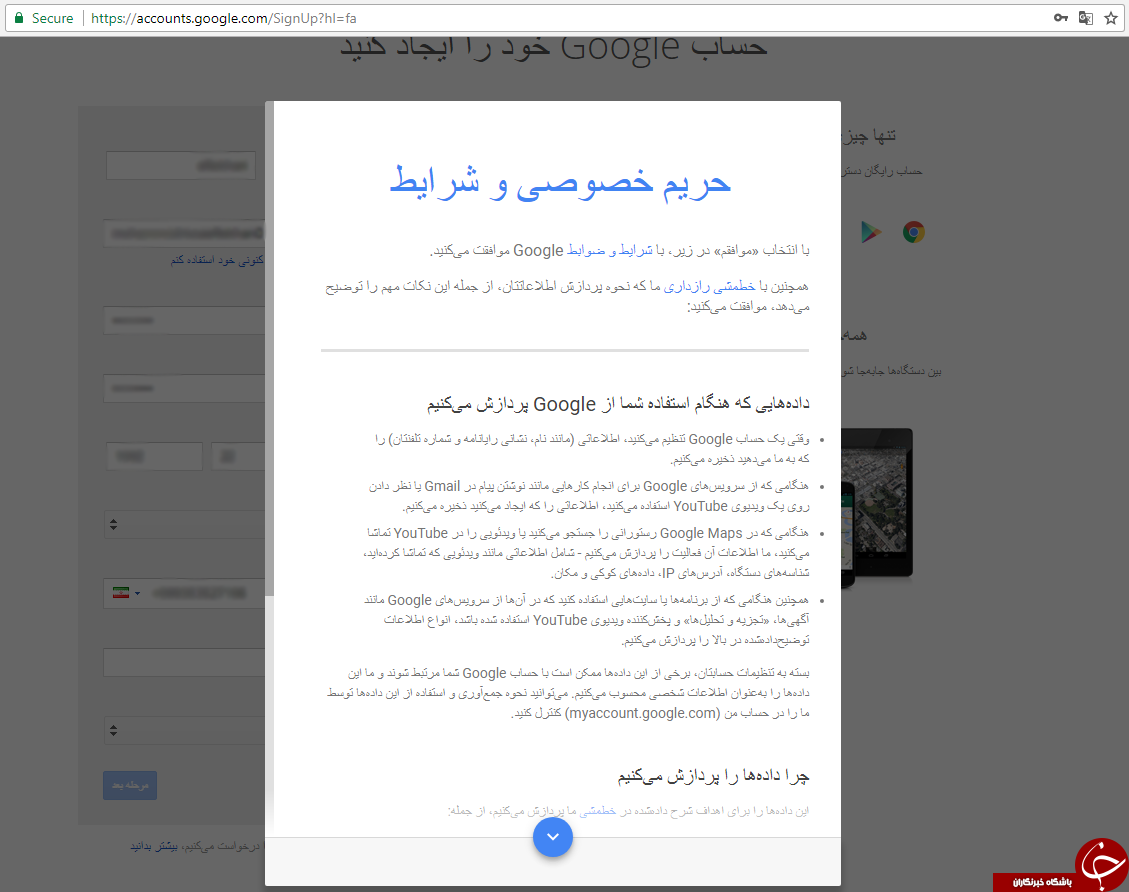This screenshot has height=892, width=1129.
Task: Click the empty field below phone number
Action: point(184,662)
